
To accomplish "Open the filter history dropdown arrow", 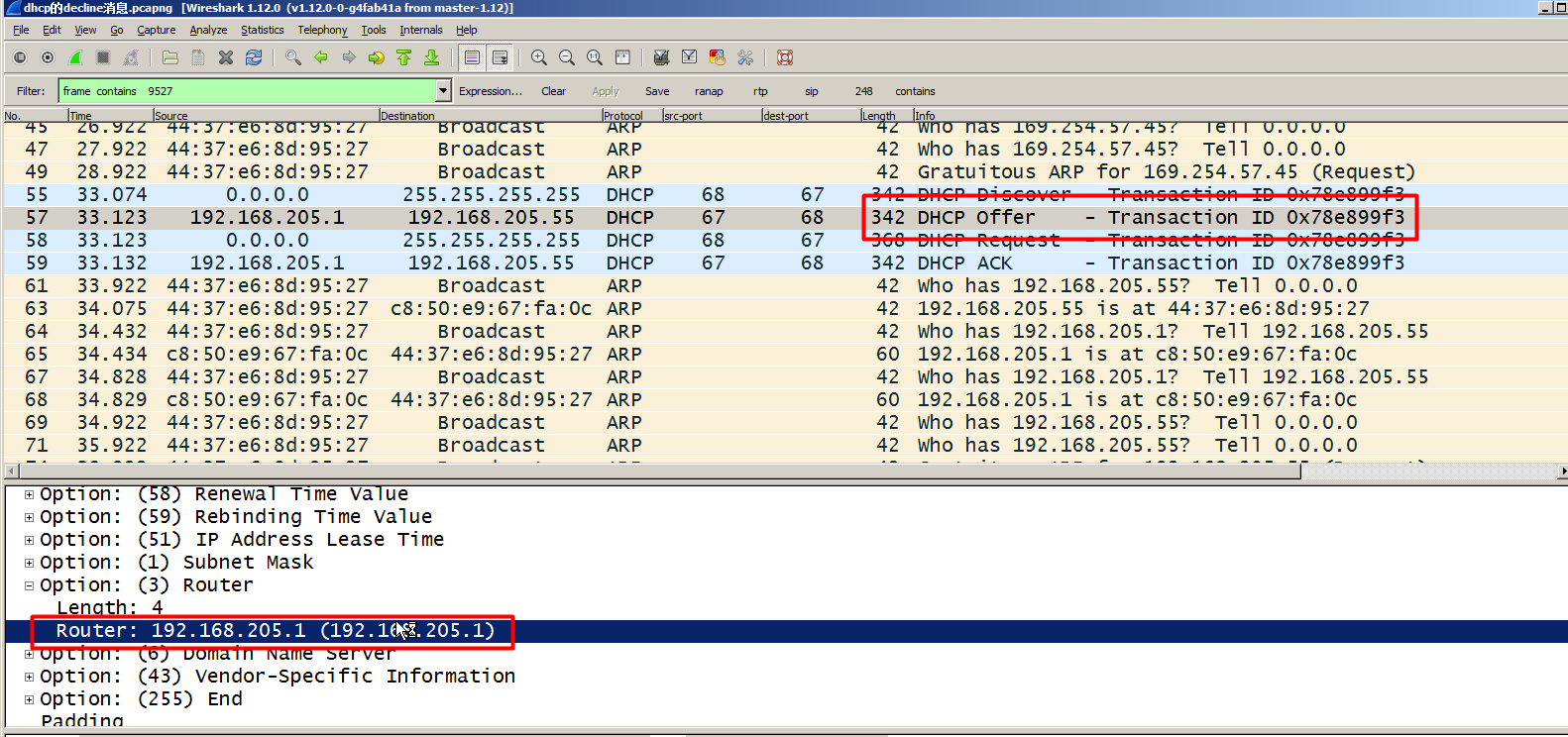I will (x=443, y=91).
